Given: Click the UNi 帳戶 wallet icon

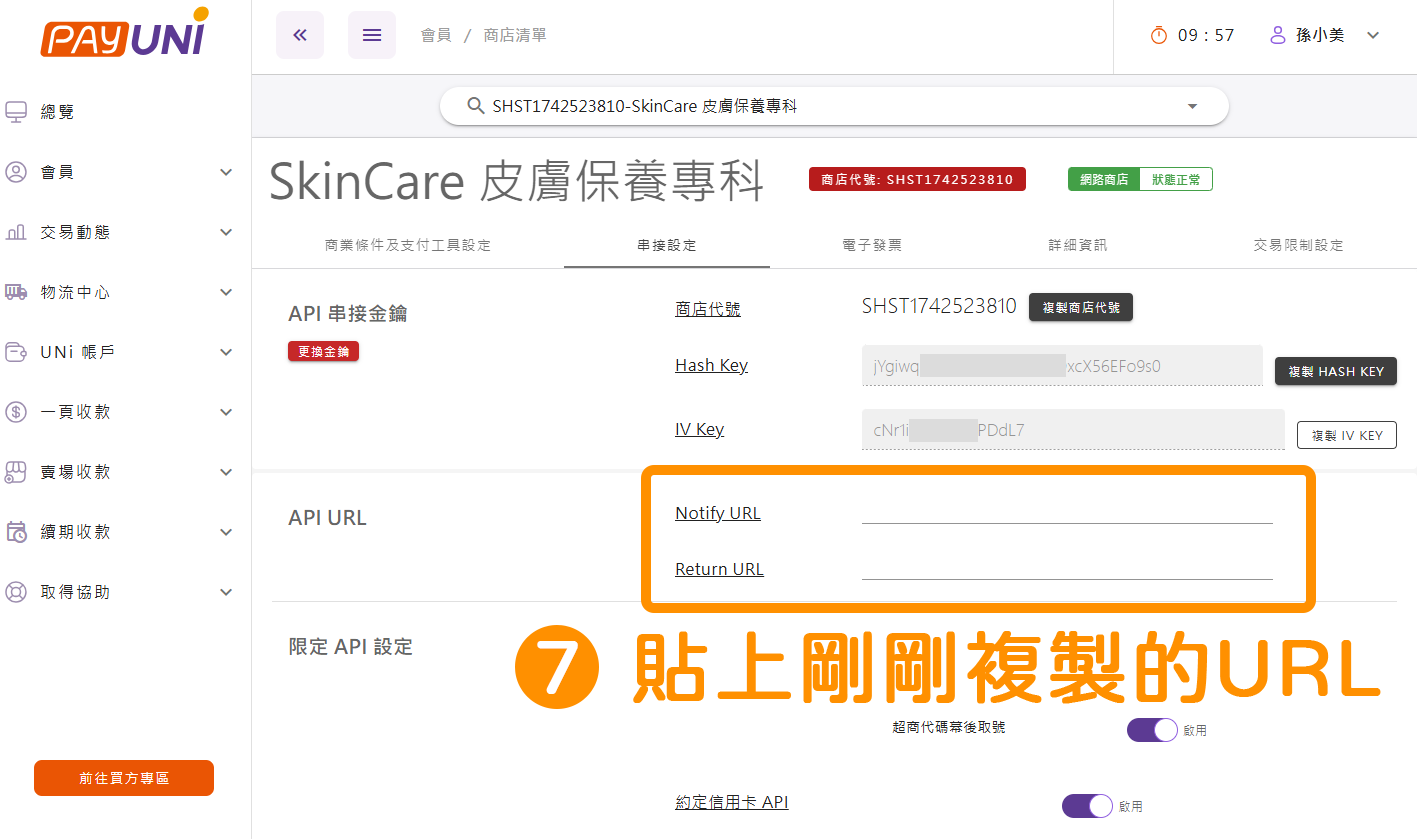Looking at the screenshot, I should click(x=16, y=352).
